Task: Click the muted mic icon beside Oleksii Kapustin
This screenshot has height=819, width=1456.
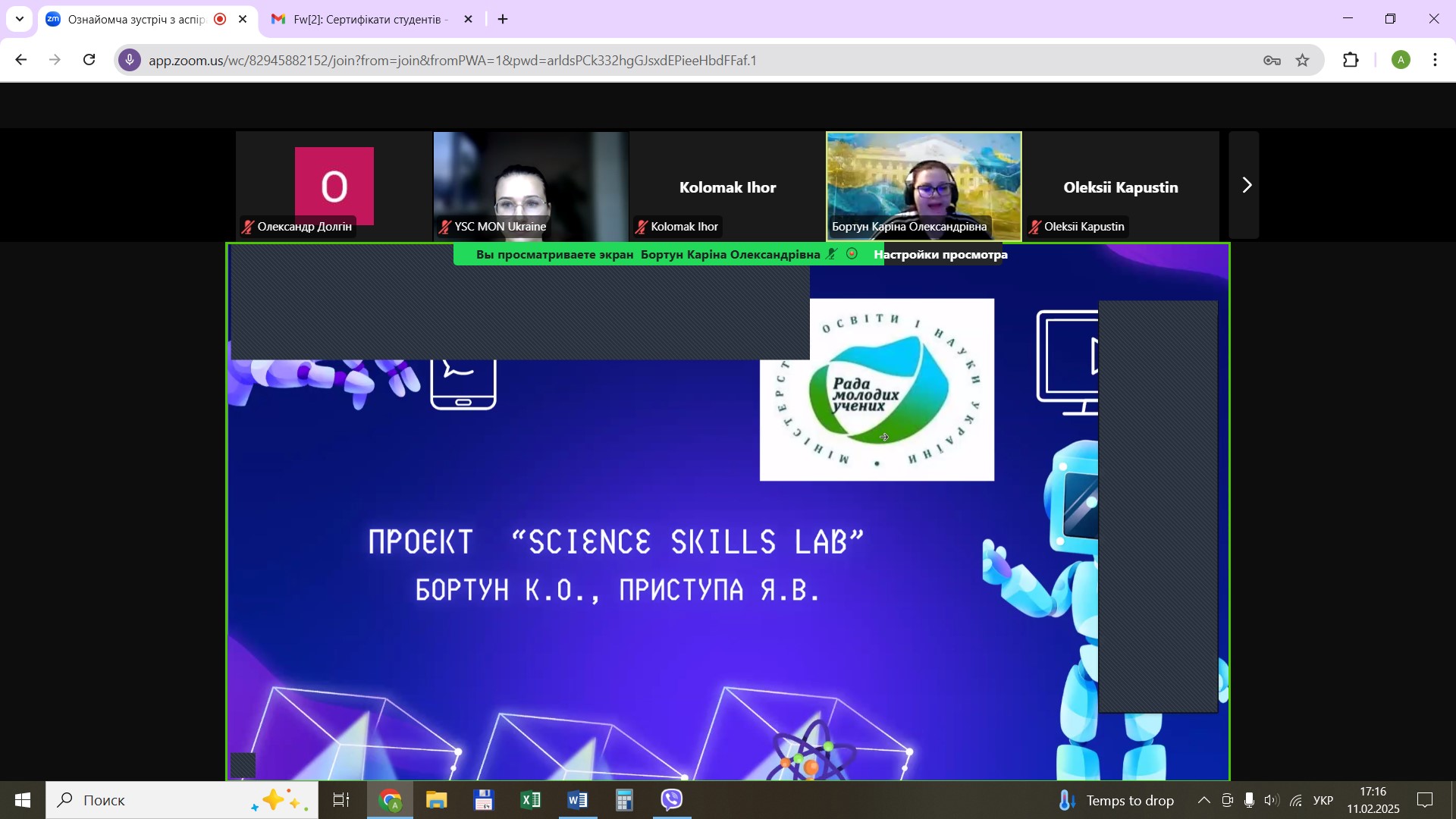Action: [1035, 227]
